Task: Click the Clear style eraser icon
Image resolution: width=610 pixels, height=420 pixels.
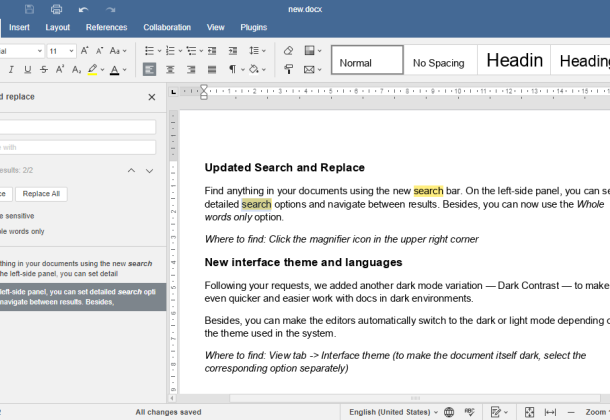Action: [x=288, y=50]
